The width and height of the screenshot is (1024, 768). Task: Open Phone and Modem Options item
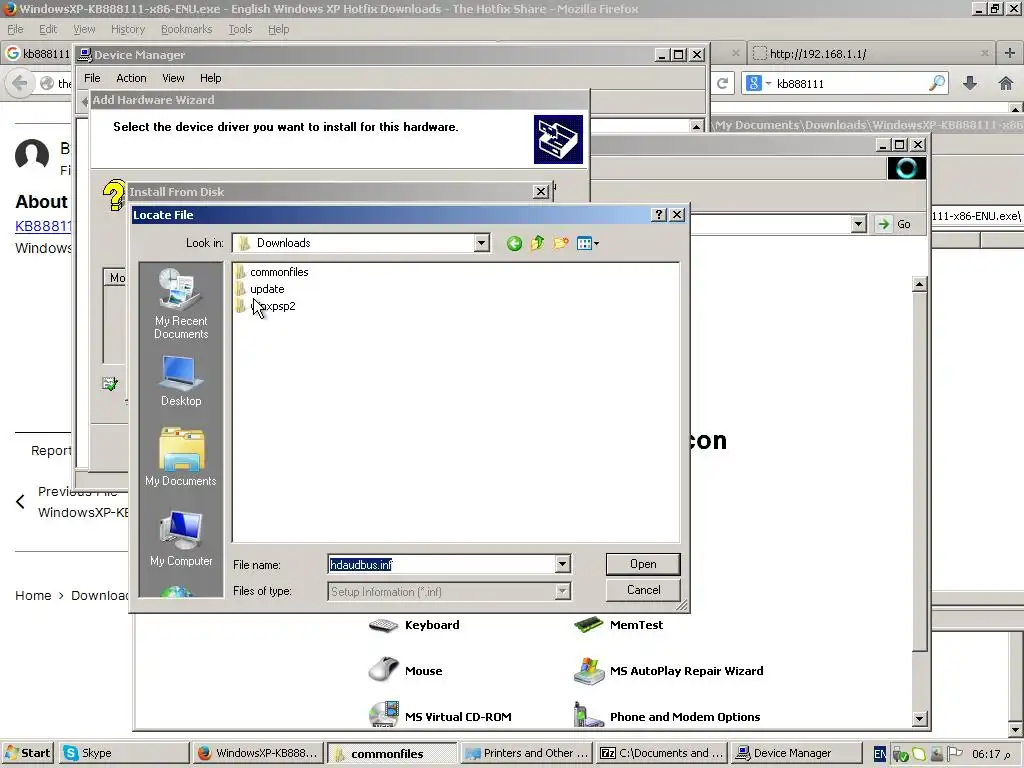click(666, 716)
